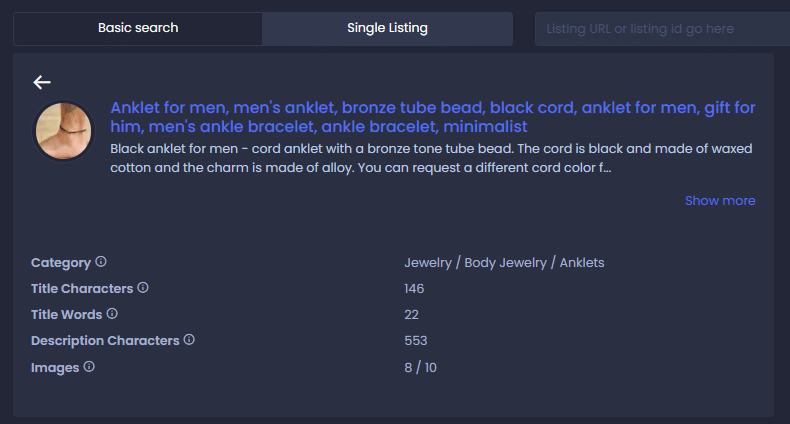790x424 pixels.
Task: Click the info icon next to Category
Action: click(101, 262)
